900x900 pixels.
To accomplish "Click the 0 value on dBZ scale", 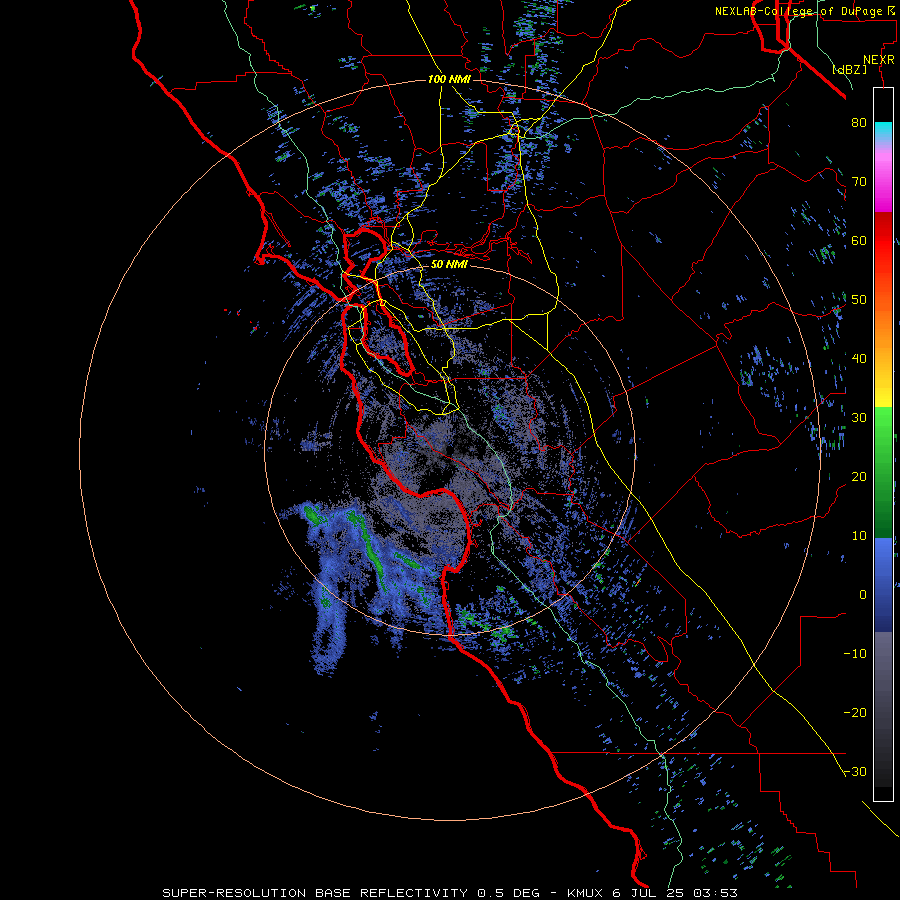I will pos(863,595).
